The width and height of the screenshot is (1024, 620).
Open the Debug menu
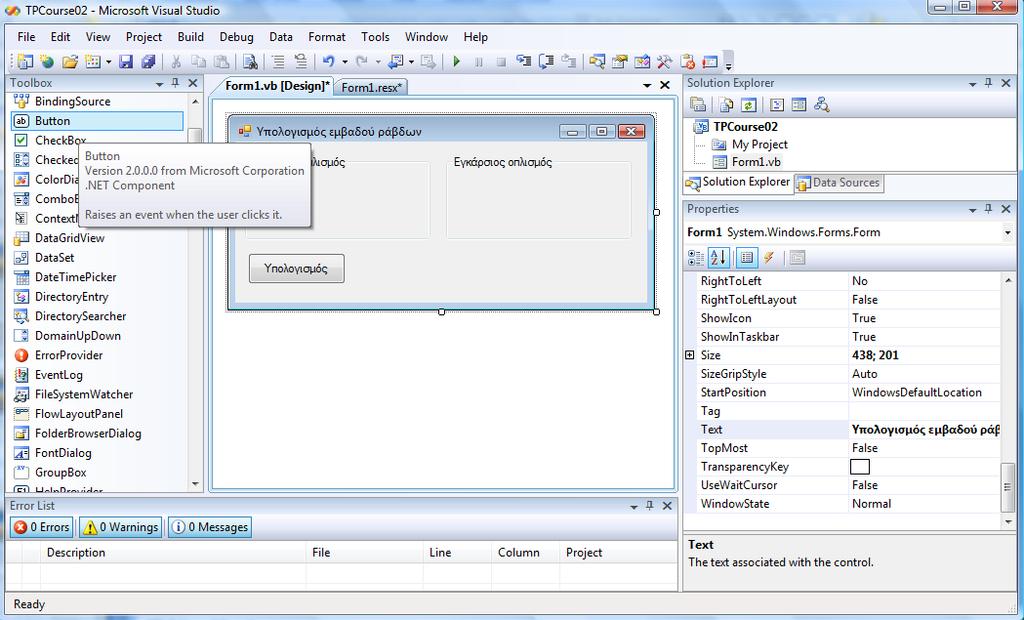tap(236, 37)
